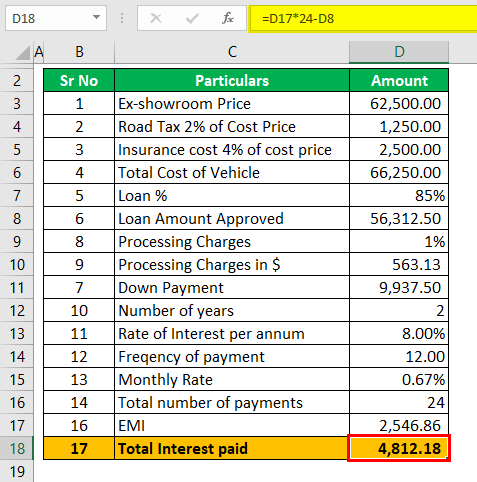The width and height of the screenshot is (477, 482).
Task: Click the Number of years cell
Action: [x=232, y=311]
